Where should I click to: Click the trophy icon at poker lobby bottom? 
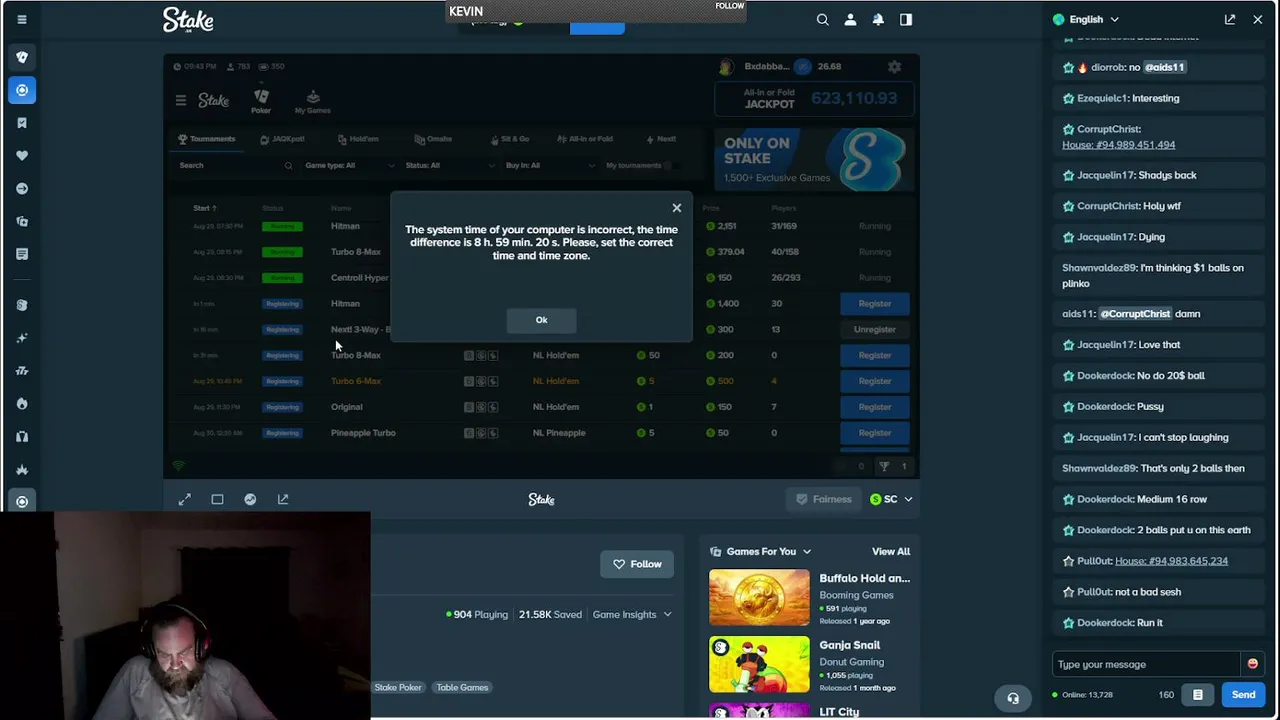tap(884, 466)
